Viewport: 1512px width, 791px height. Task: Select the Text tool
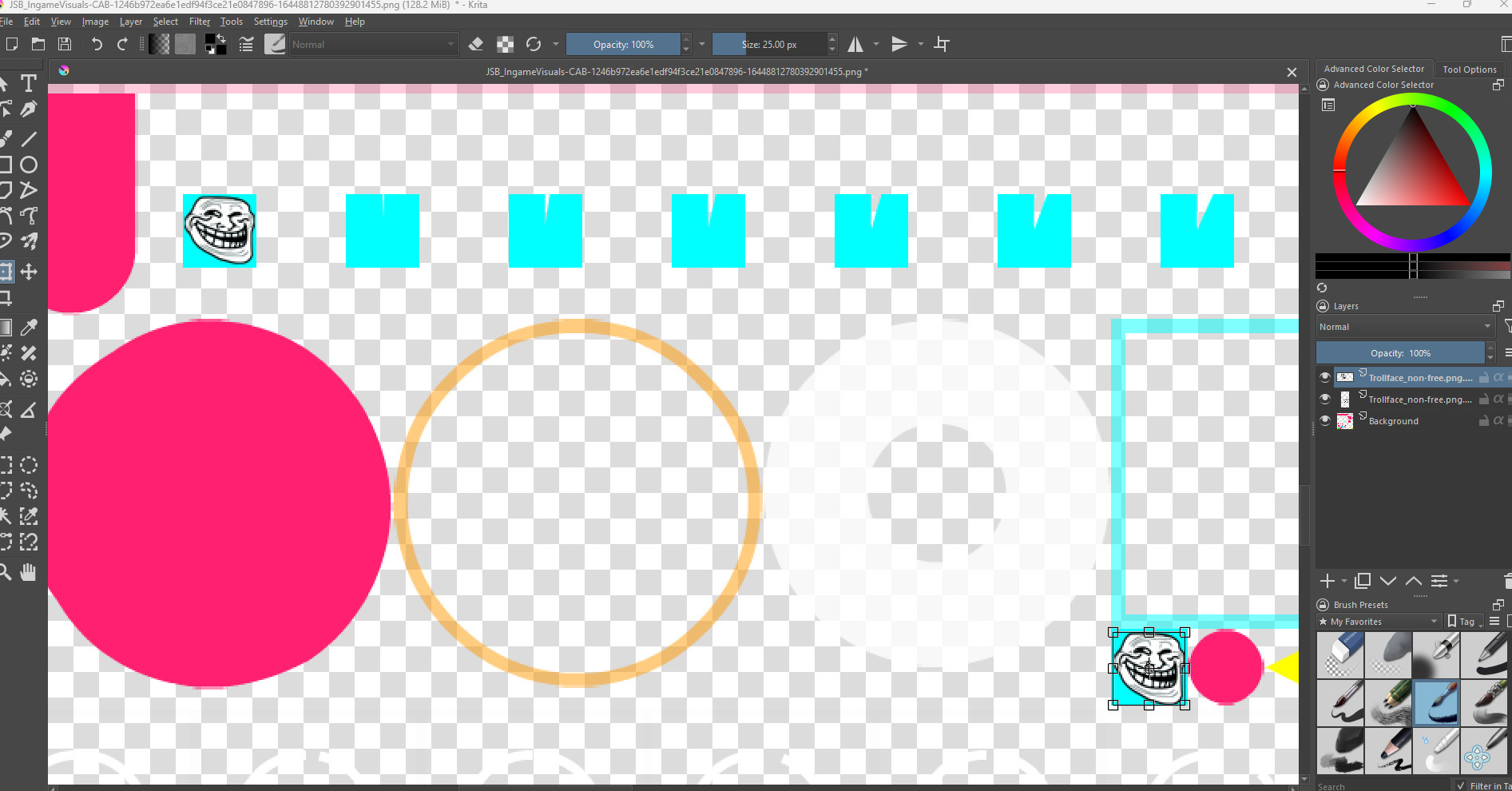tap(29, 82)
